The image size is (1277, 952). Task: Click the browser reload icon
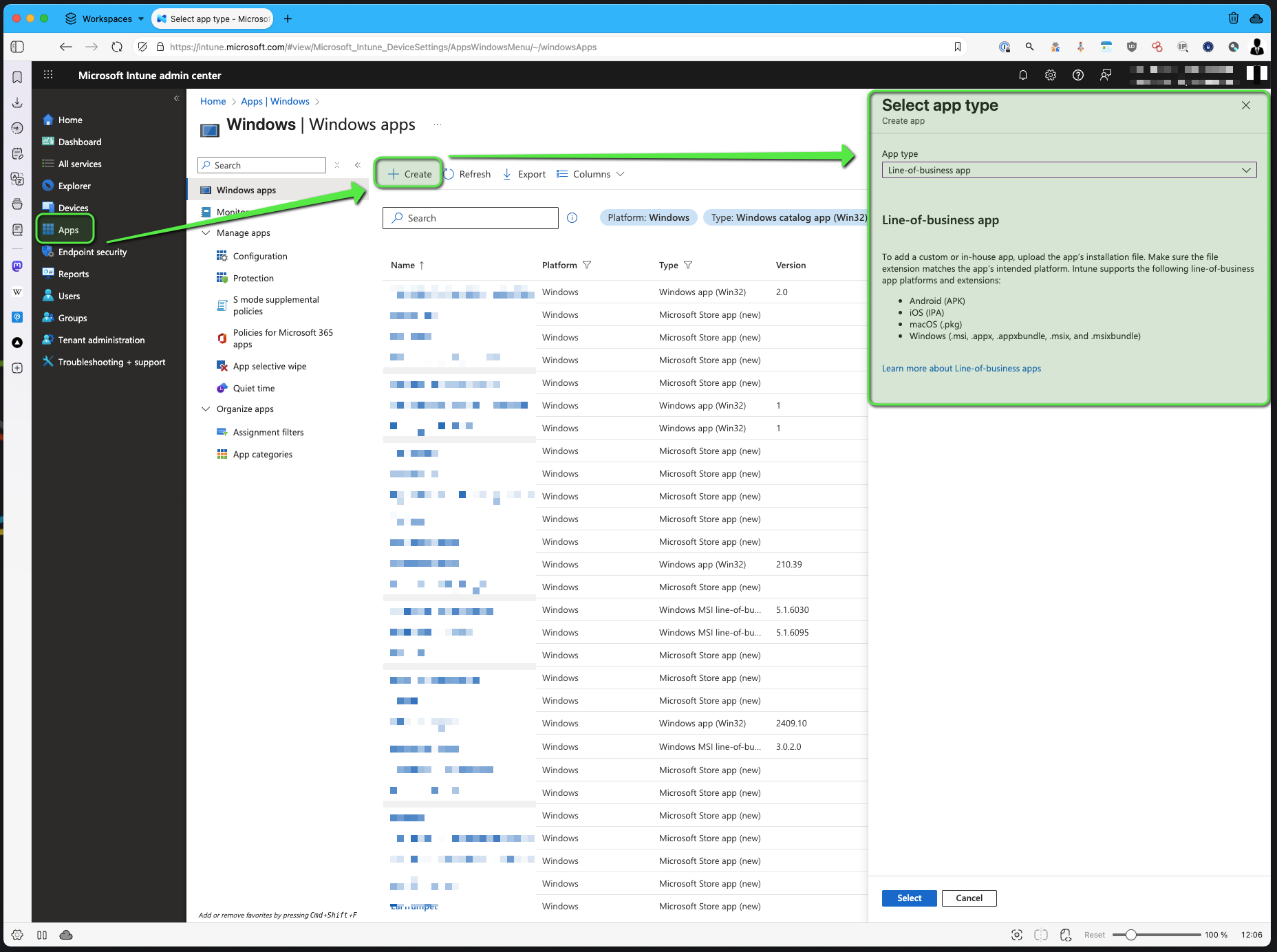(117, 47)
